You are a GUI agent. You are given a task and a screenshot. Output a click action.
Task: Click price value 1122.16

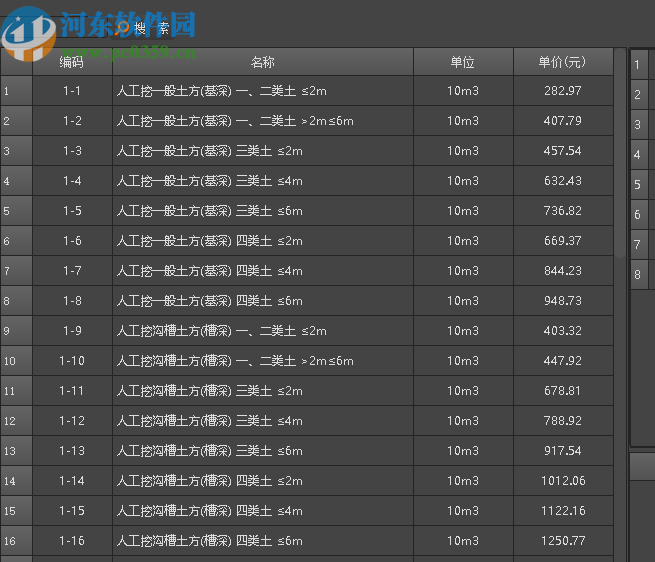(563, 511)
